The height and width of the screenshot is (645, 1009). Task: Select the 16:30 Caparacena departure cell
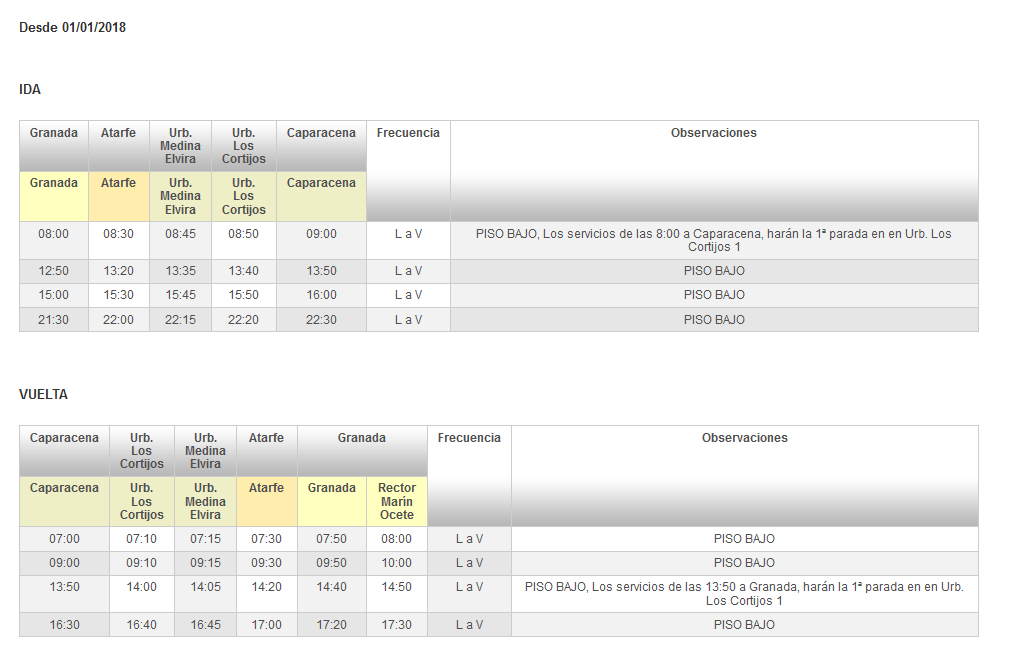click(x=64, y=625)
